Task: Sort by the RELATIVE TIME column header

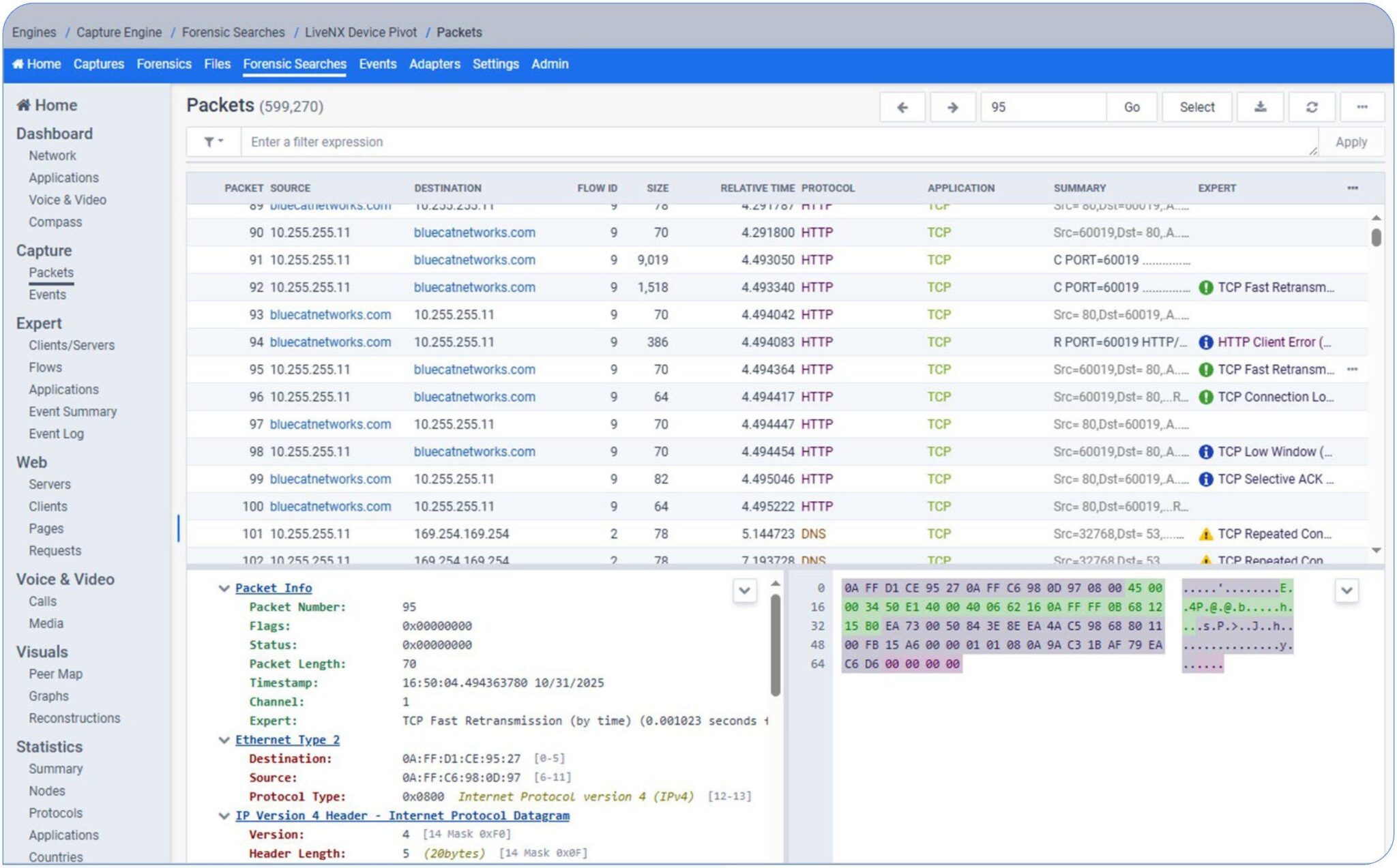Action: [x=757, y=188]
